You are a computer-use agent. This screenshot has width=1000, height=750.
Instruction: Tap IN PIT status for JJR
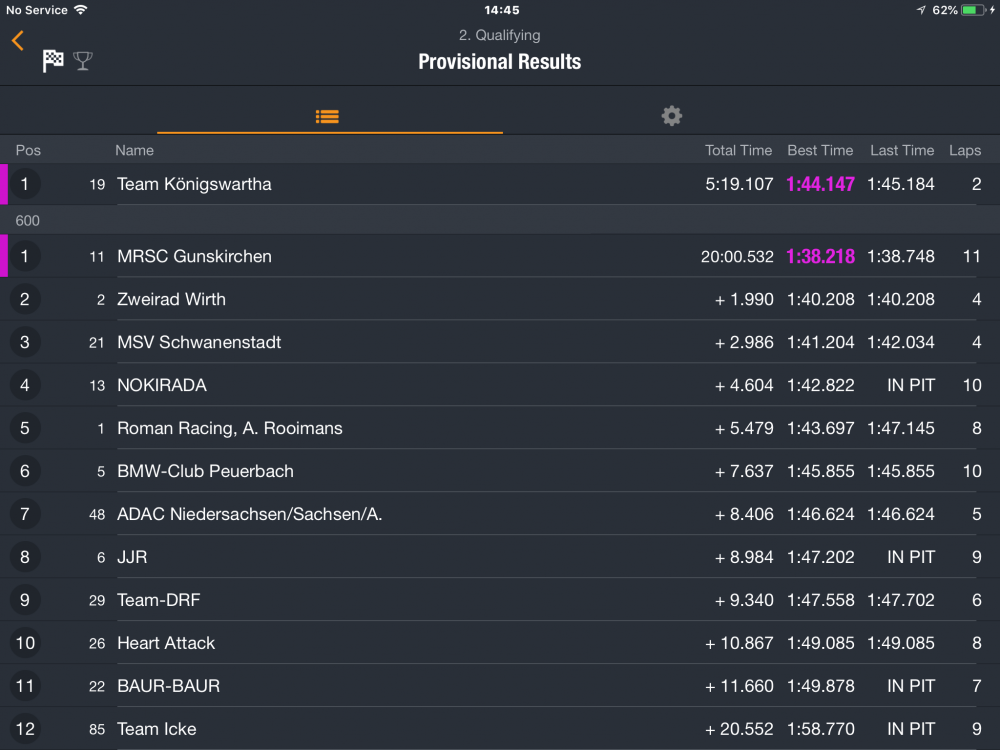coord(911,557)
